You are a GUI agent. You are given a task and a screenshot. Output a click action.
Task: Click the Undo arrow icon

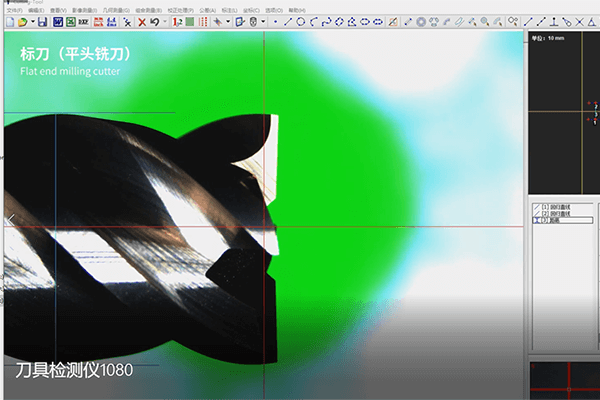click(x=154, y=21)
